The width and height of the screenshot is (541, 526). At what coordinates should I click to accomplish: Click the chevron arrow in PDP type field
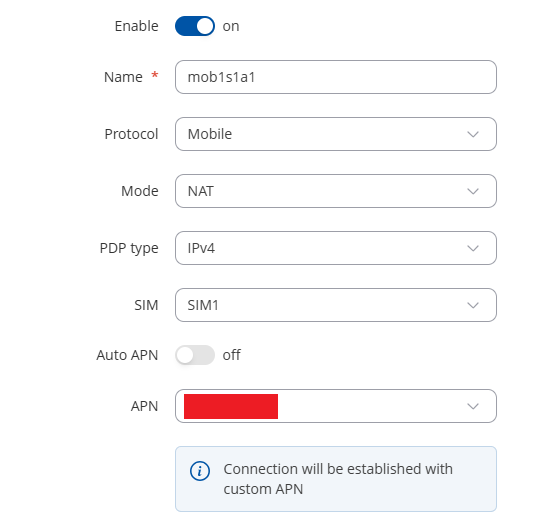pos(473,248)
